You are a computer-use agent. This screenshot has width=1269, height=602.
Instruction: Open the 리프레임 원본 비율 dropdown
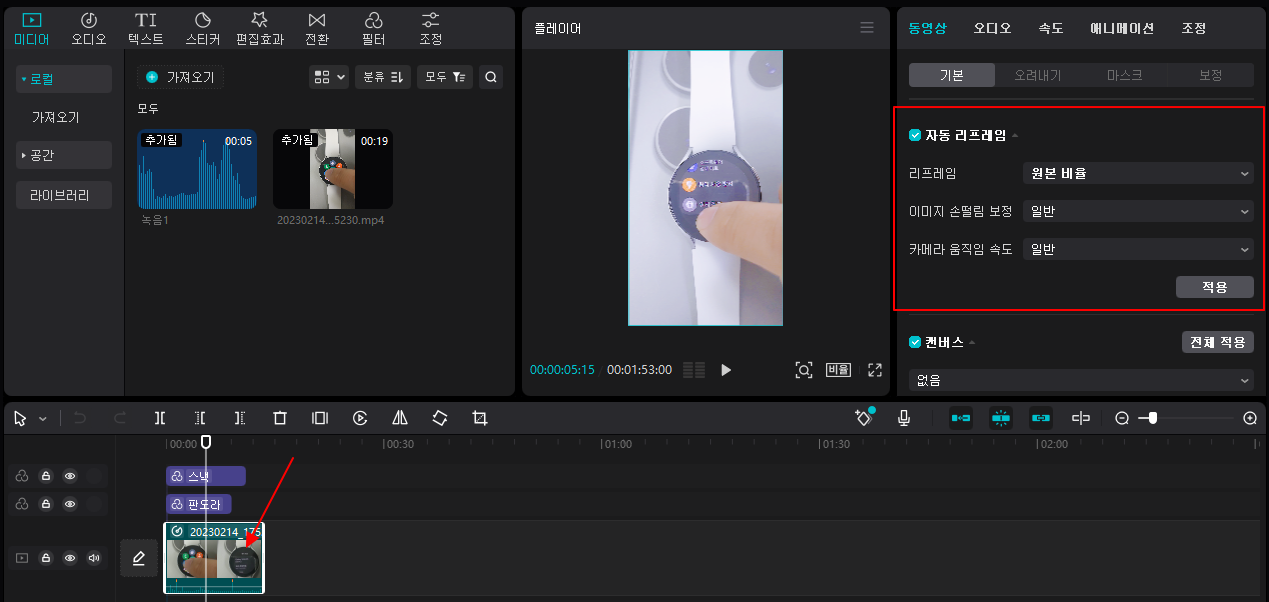tap(1138, 173)
